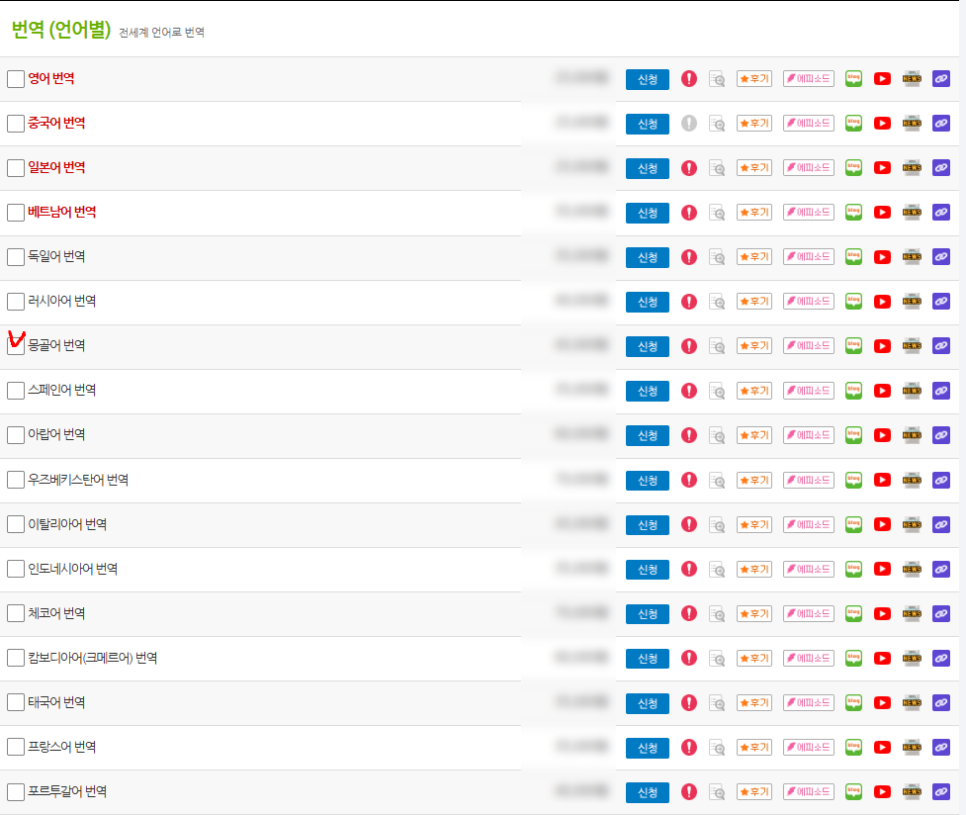The image size is (966, 815).
Task: Click 신청 button for 아랍어 번역
Action: click(x=647, y=436)
